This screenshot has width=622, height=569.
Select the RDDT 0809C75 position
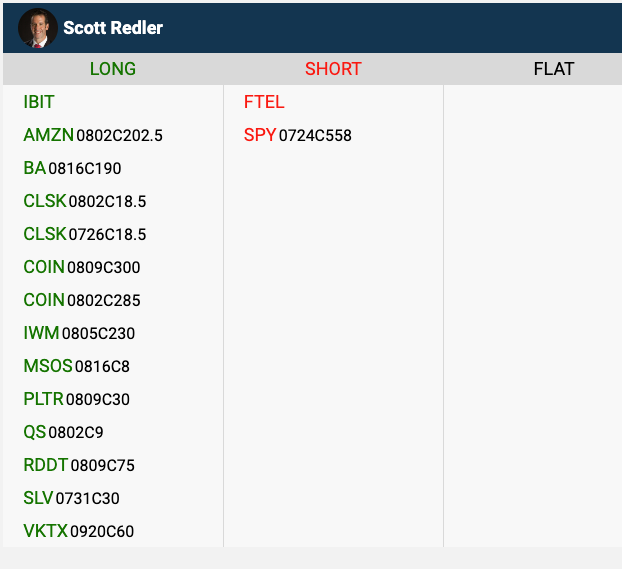(78, 465)
